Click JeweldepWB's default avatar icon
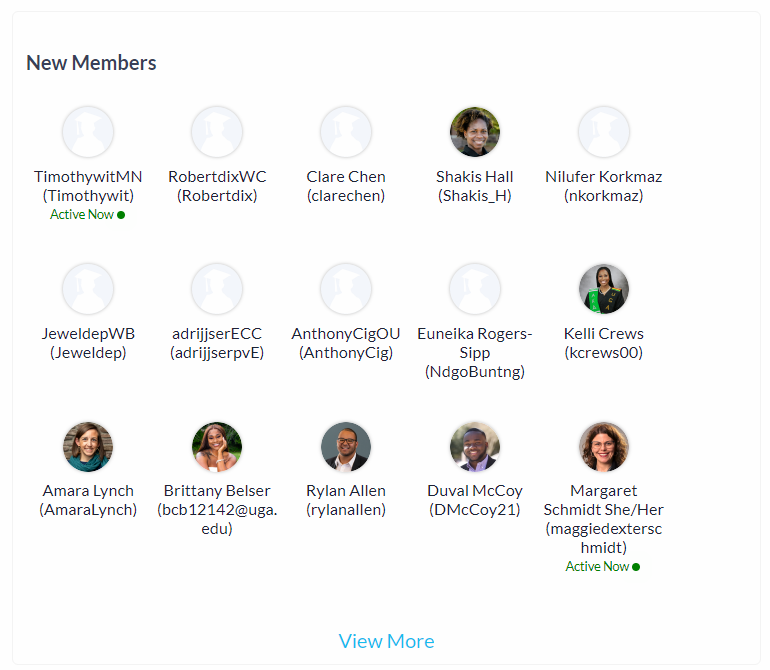 point(88,289)
